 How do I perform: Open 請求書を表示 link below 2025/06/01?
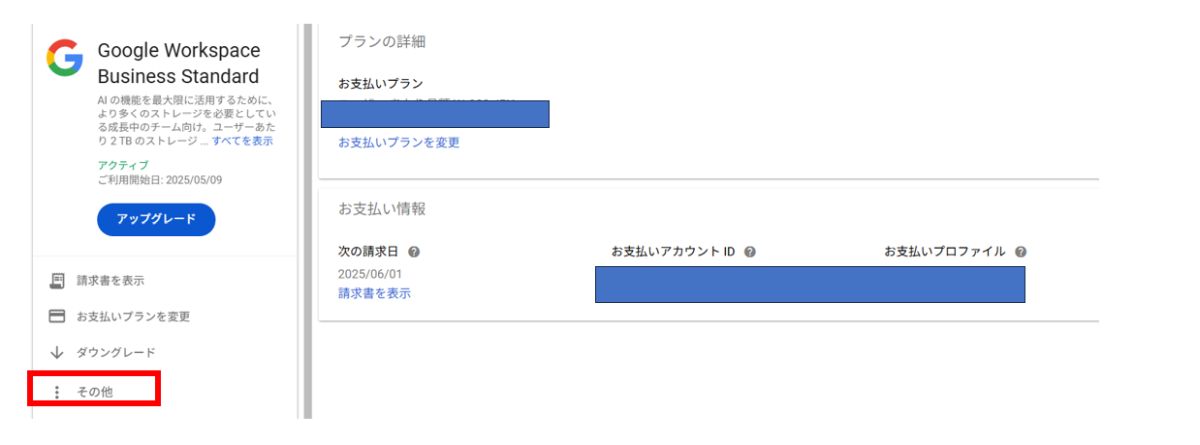click(374, 293)
